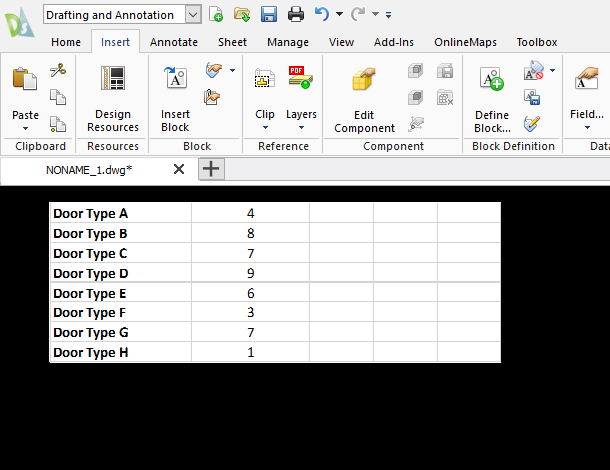Expand the arrow beside the Block hand icon
This screenshot has width=610, height=470.
pyautogui.click(x=232, y=70)
